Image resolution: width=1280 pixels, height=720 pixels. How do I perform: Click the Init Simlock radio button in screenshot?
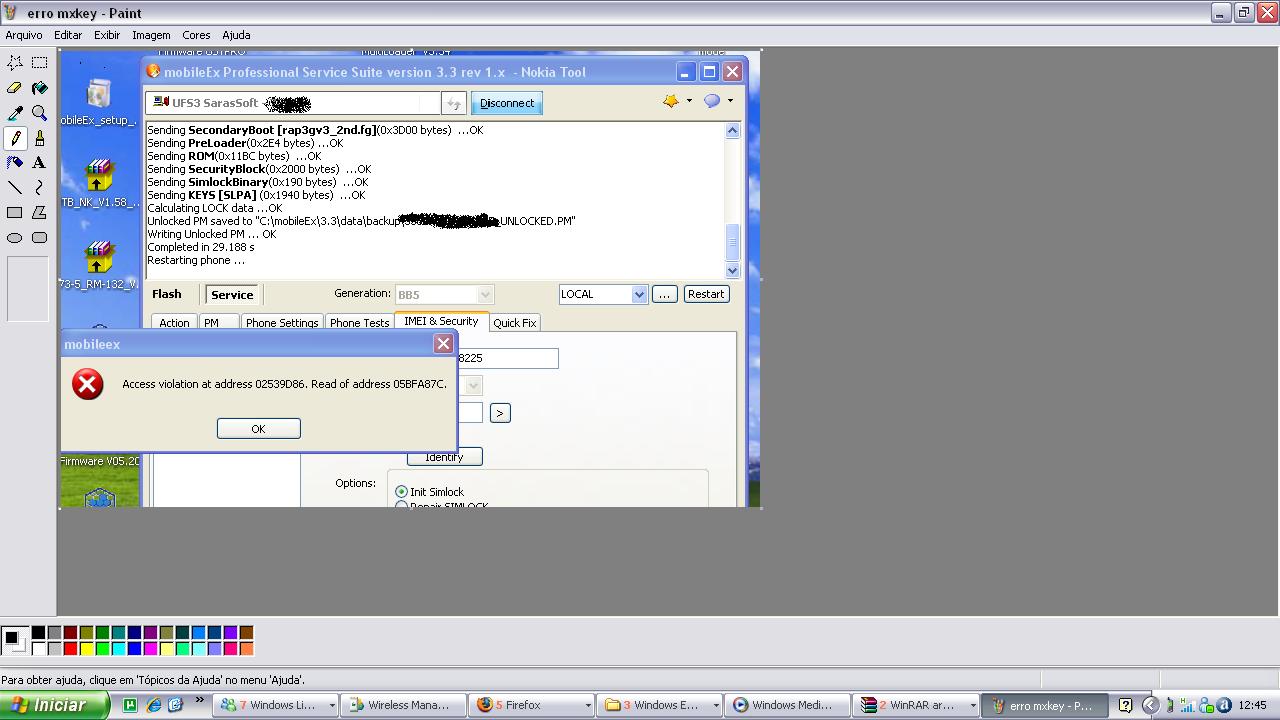(402, 492)
